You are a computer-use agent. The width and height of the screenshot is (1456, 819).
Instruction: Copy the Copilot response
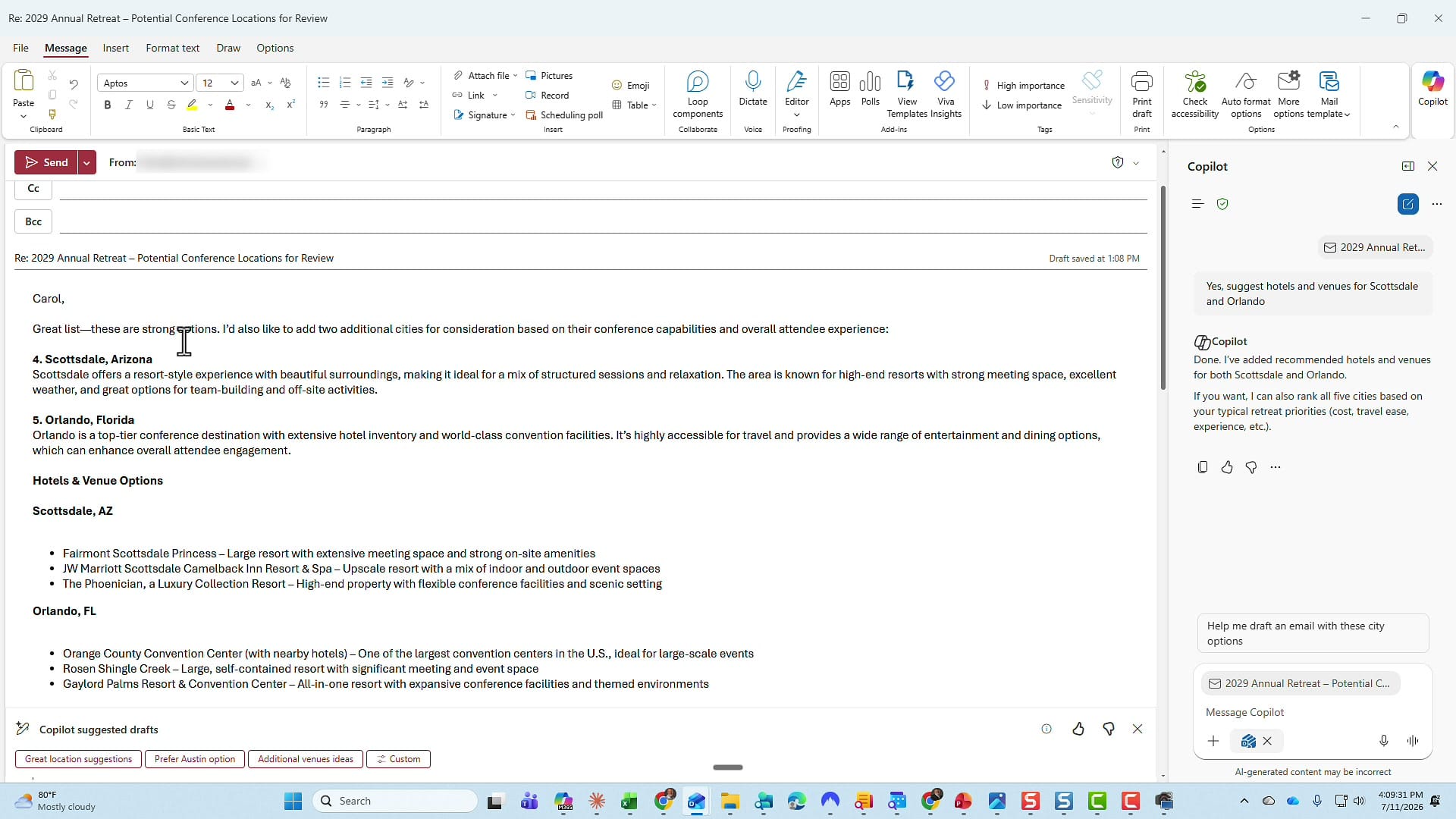click(x=1203, y=467)
